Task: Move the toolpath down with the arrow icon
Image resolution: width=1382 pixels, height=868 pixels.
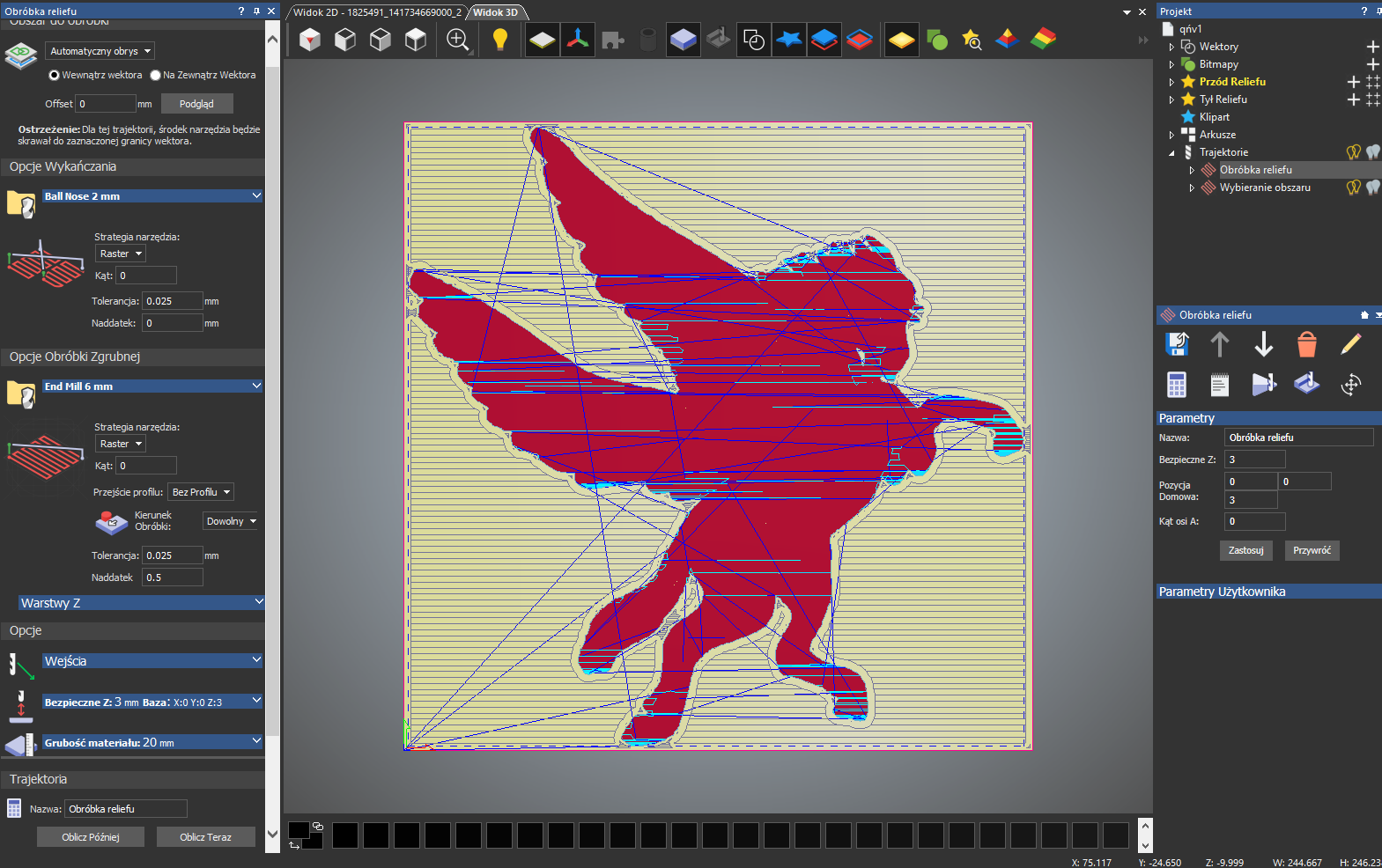Action: coord(1264,344)
